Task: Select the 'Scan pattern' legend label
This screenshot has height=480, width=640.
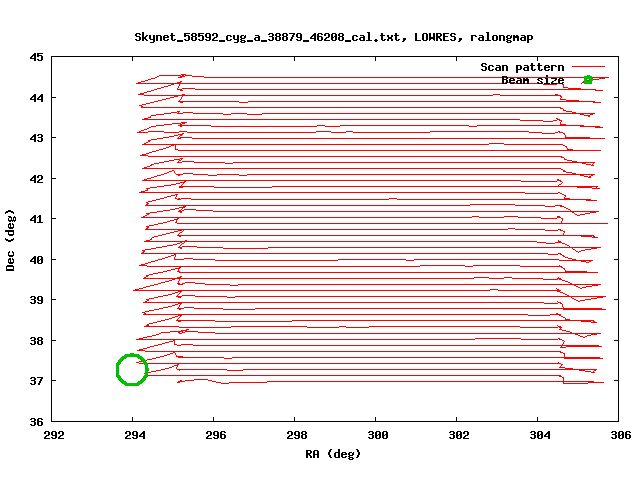Action: click(522, 67)
